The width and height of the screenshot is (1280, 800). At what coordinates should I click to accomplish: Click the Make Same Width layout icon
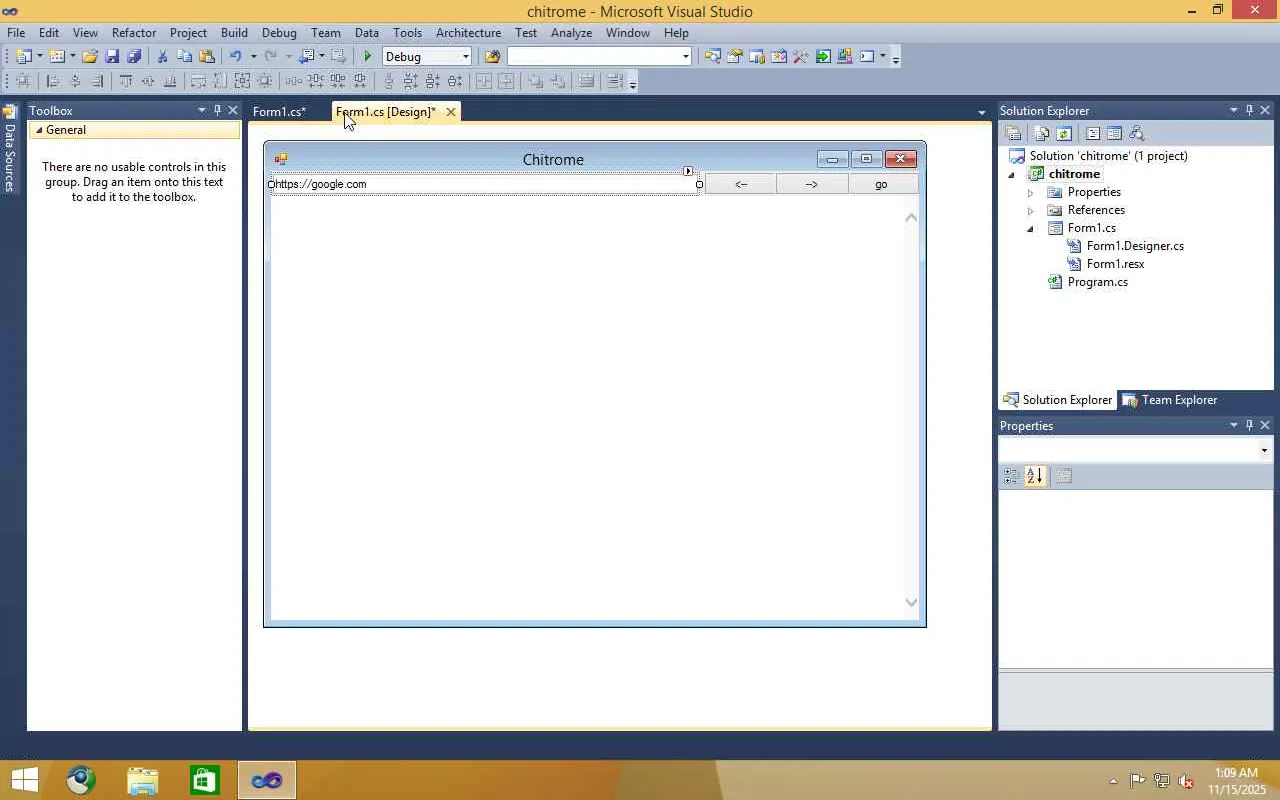[x=198, y=81]
